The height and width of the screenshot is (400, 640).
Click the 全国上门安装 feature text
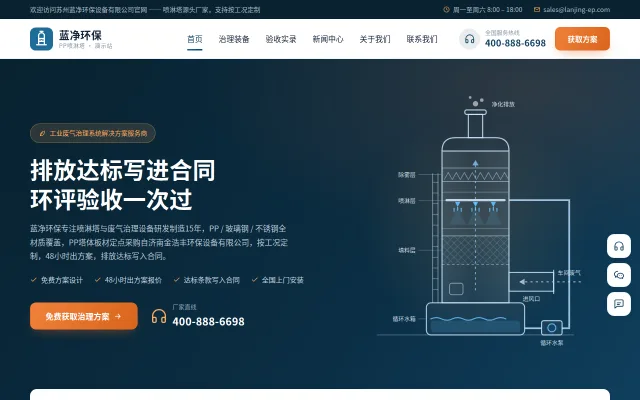(x=282, y=280)
